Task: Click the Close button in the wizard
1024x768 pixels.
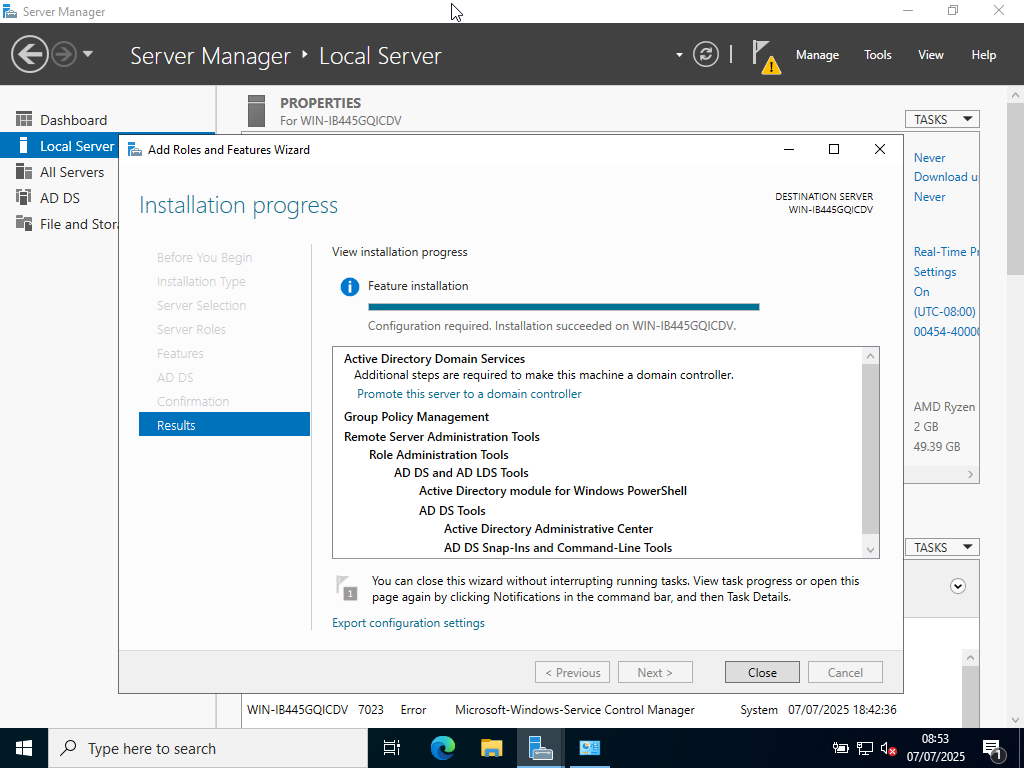Action: coord(762,672)
